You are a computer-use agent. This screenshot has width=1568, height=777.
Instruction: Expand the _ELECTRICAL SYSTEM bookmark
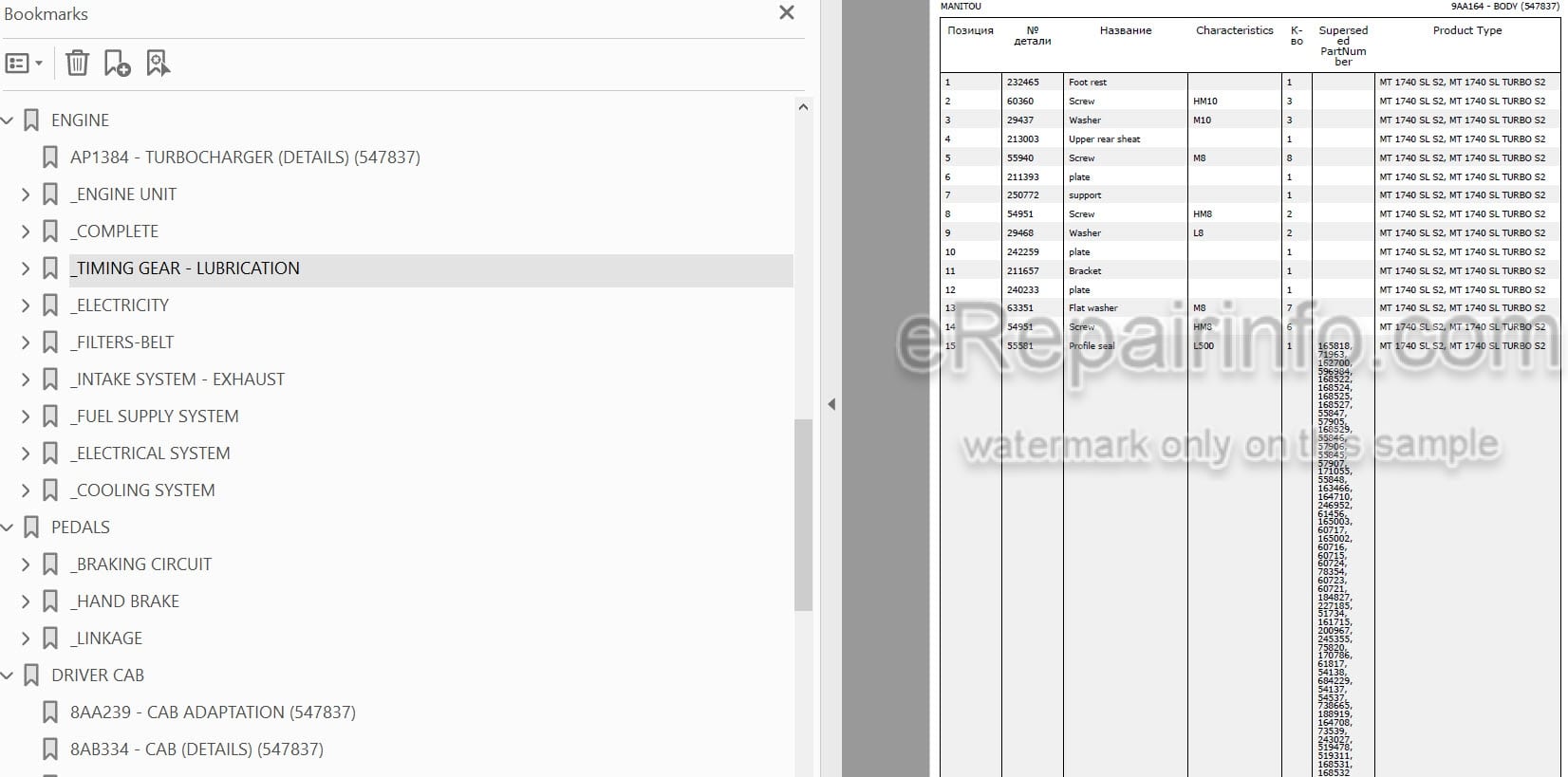point(26,453)
